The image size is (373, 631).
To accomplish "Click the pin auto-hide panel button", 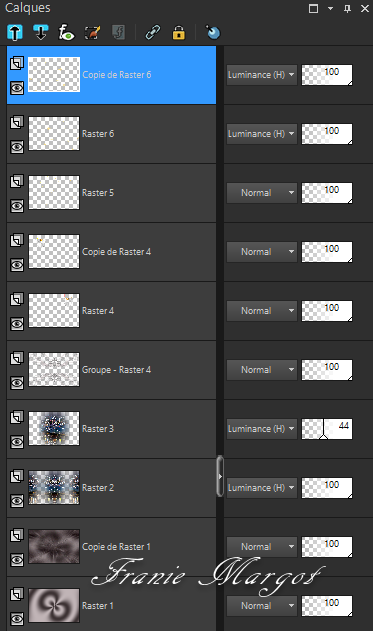I will tap(347, 8).
